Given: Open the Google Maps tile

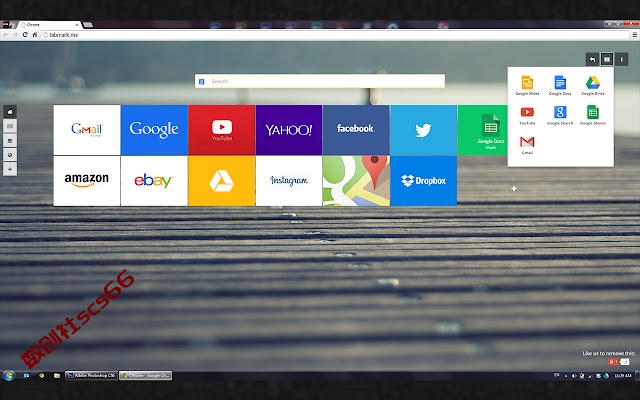Looking at the screenshot, I should pos(356,181).
